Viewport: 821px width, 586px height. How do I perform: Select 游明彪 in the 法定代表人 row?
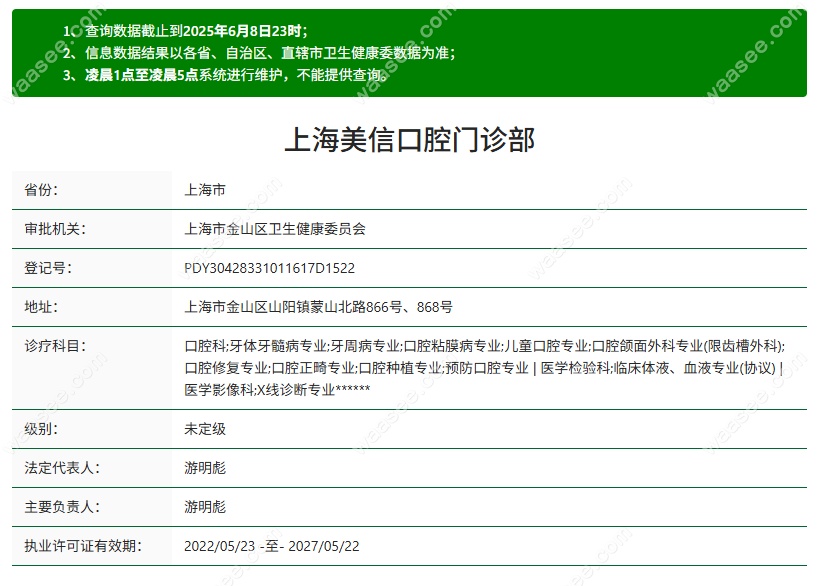pyautogui.click(x=205, y=468)
